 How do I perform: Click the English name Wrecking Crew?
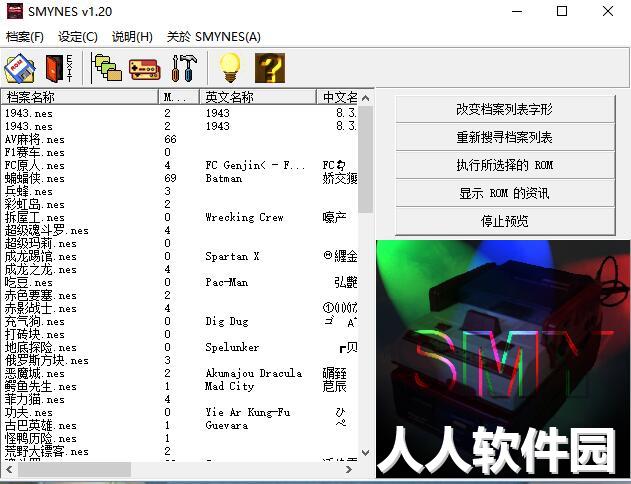pyautogui.click(x=244, y=217)
